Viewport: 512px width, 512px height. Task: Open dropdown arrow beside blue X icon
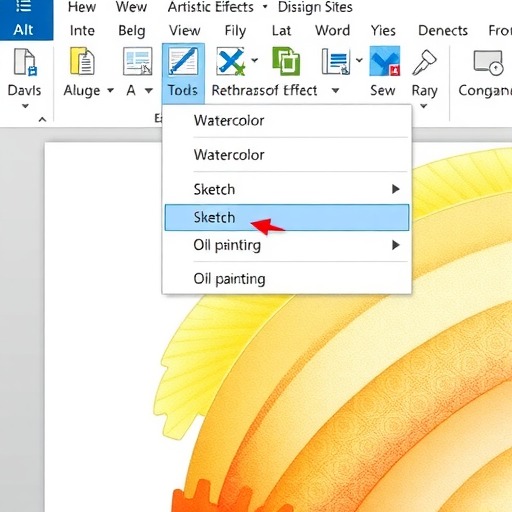point(255,60)
